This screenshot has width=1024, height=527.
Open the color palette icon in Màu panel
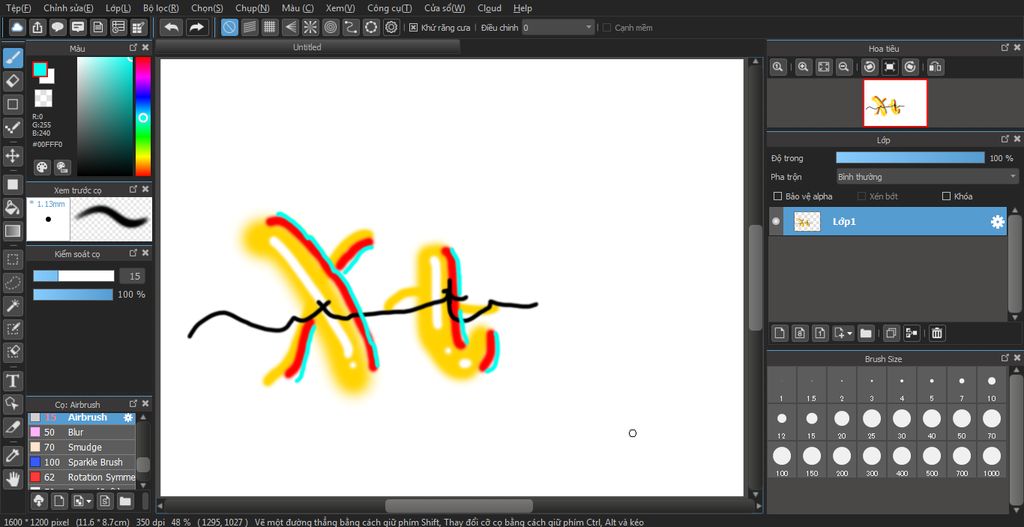click(x=42, y=167)
